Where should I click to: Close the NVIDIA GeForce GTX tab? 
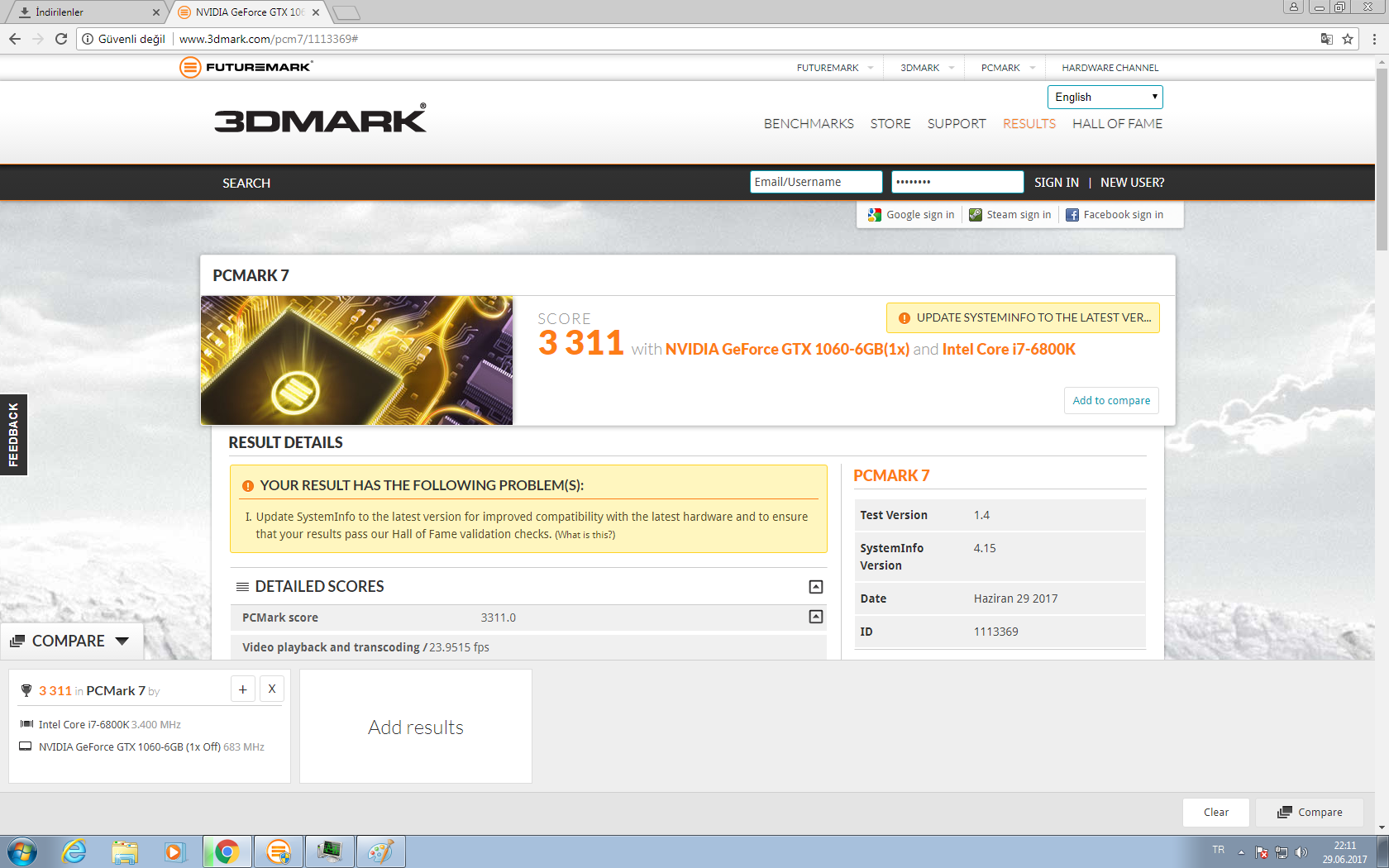[x=316, y=12]
